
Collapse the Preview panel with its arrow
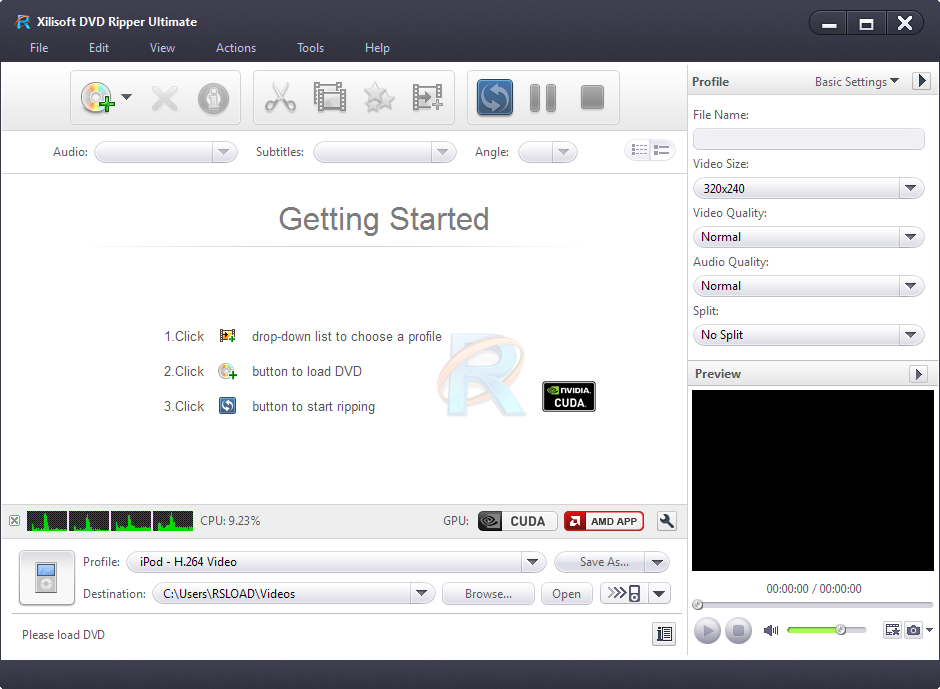coord(918,374)
